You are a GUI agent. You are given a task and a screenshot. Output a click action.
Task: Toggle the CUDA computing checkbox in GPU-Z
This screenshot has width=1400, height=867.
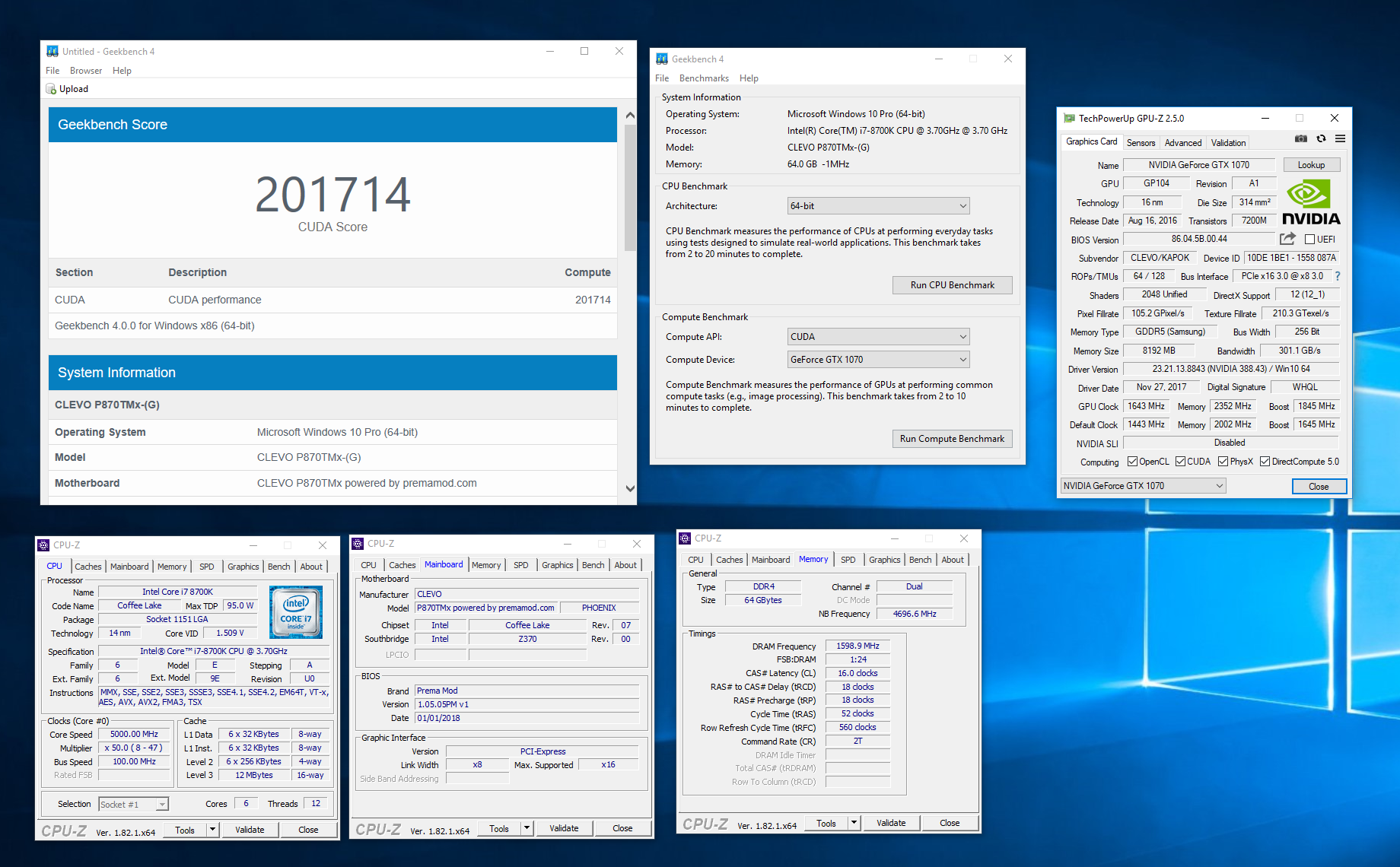[x=1180, y=462]
